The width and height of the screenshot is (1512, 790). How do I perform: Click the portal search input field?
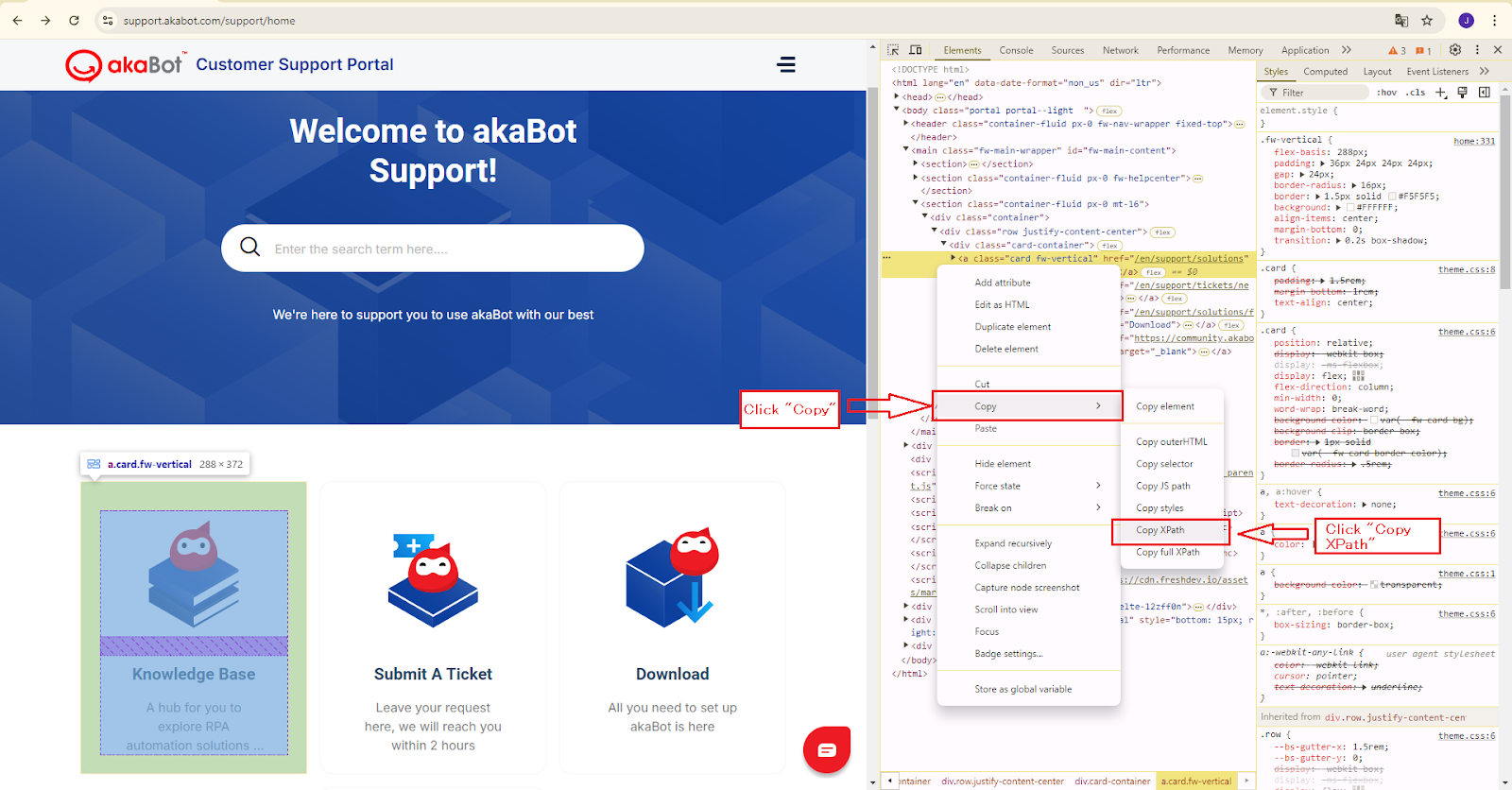click(x=432, y=248)
